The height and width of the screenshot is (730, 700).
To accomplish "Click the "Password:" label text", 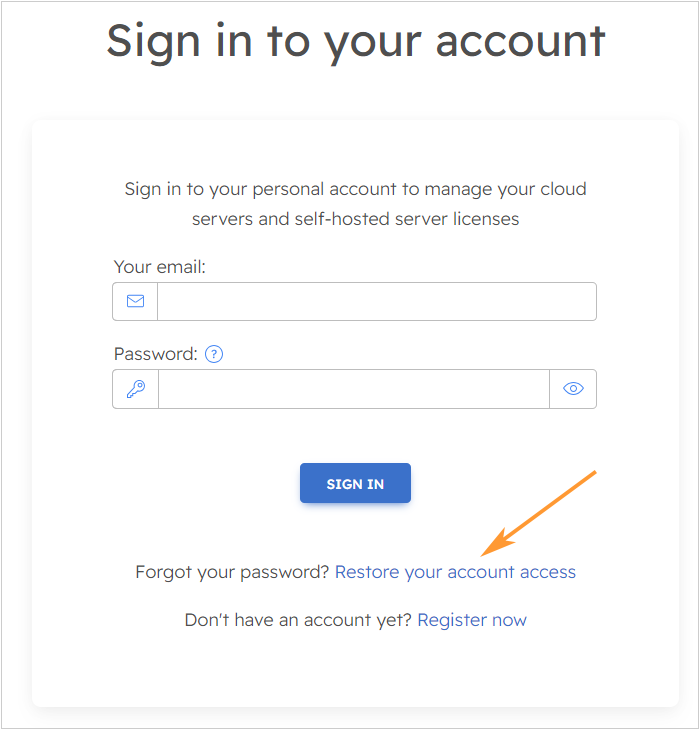I will (156, 354).
